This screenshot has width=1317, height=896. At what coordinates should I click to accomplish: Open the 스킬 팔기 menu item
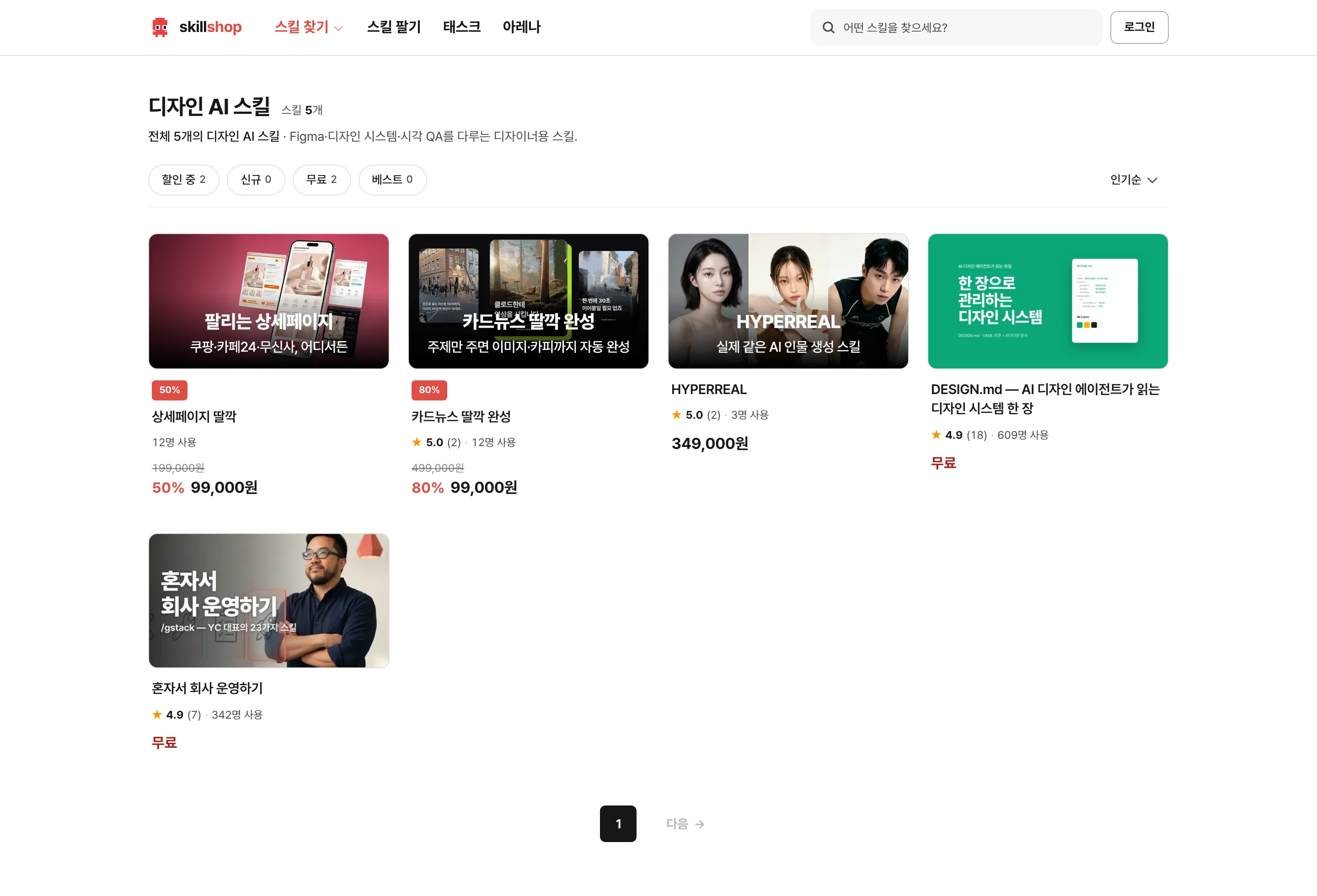coord(394,27)
